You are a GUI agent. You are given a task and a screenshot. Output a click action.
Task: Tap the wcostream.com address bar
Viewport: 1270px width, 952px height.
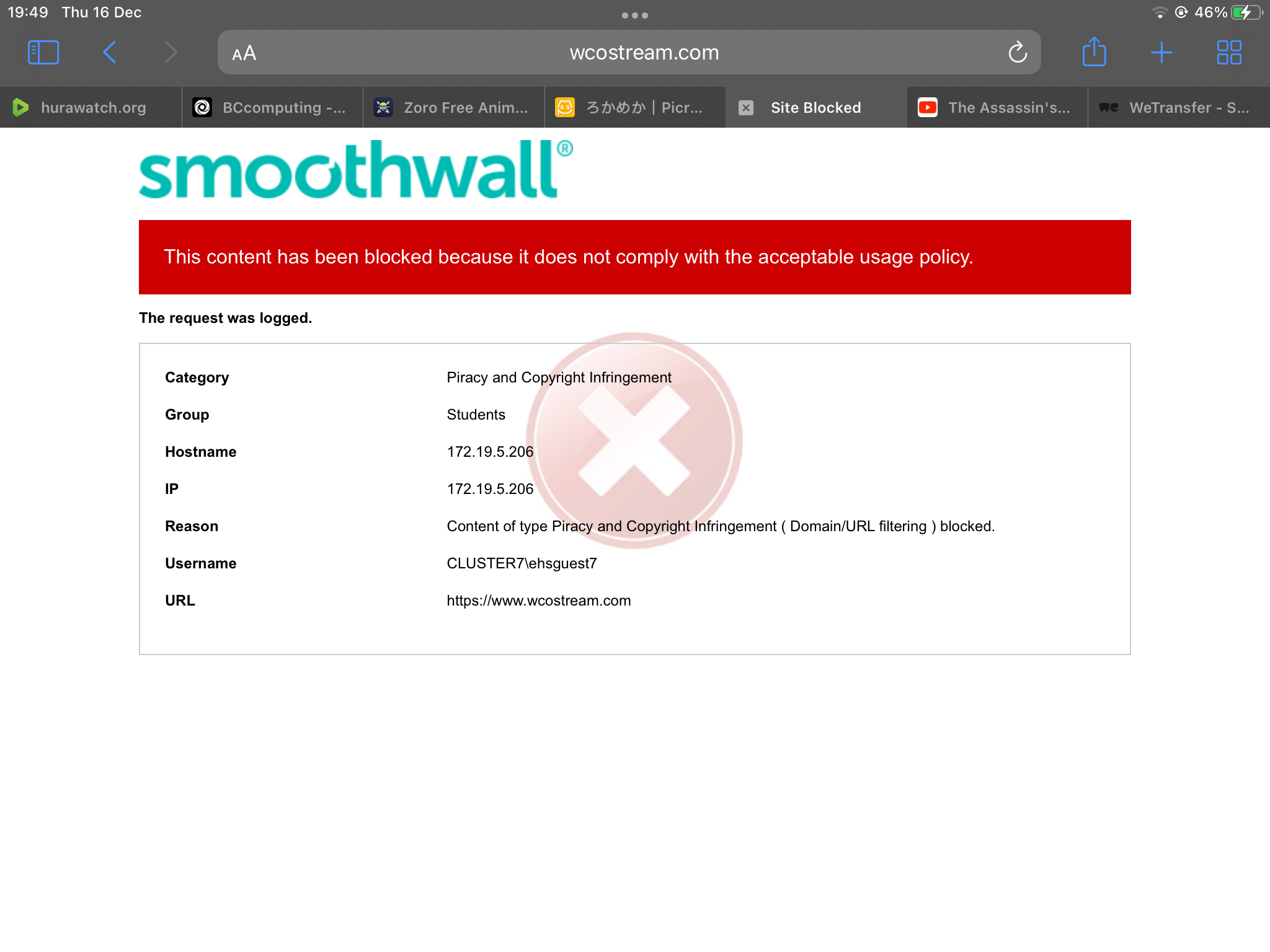point(644,53)
